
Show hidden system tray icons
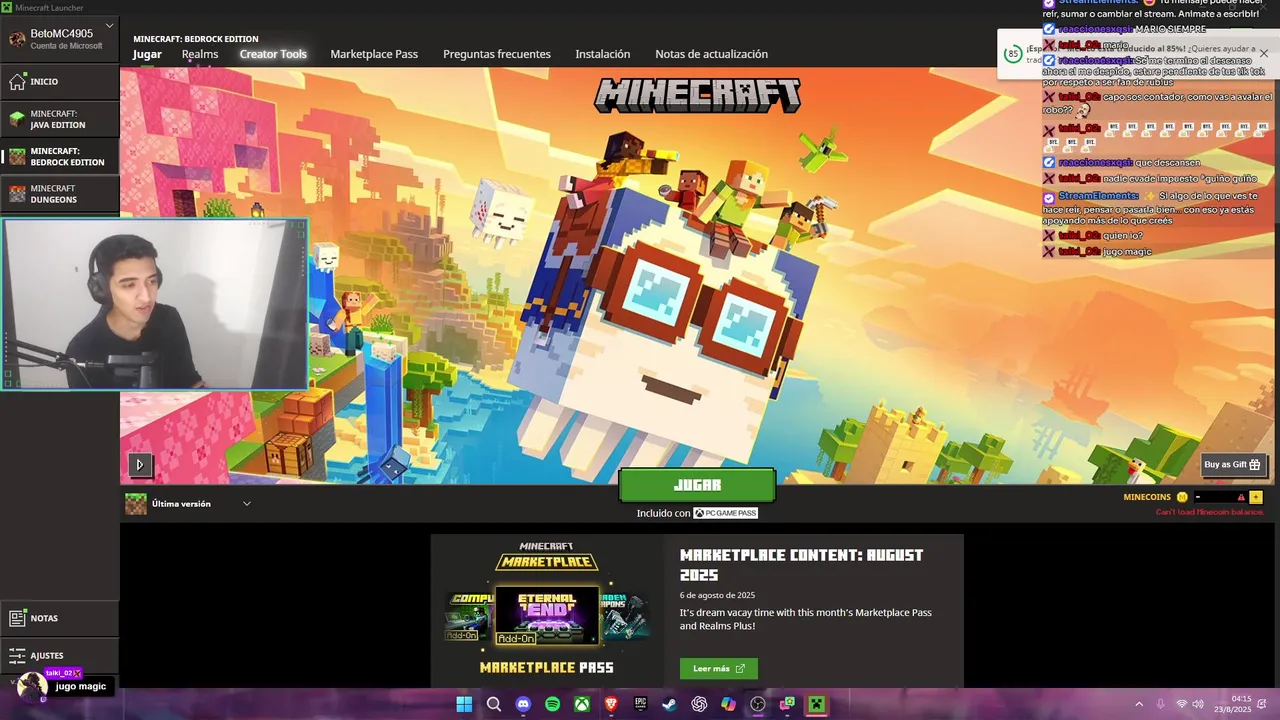[x=1138, y=704]
